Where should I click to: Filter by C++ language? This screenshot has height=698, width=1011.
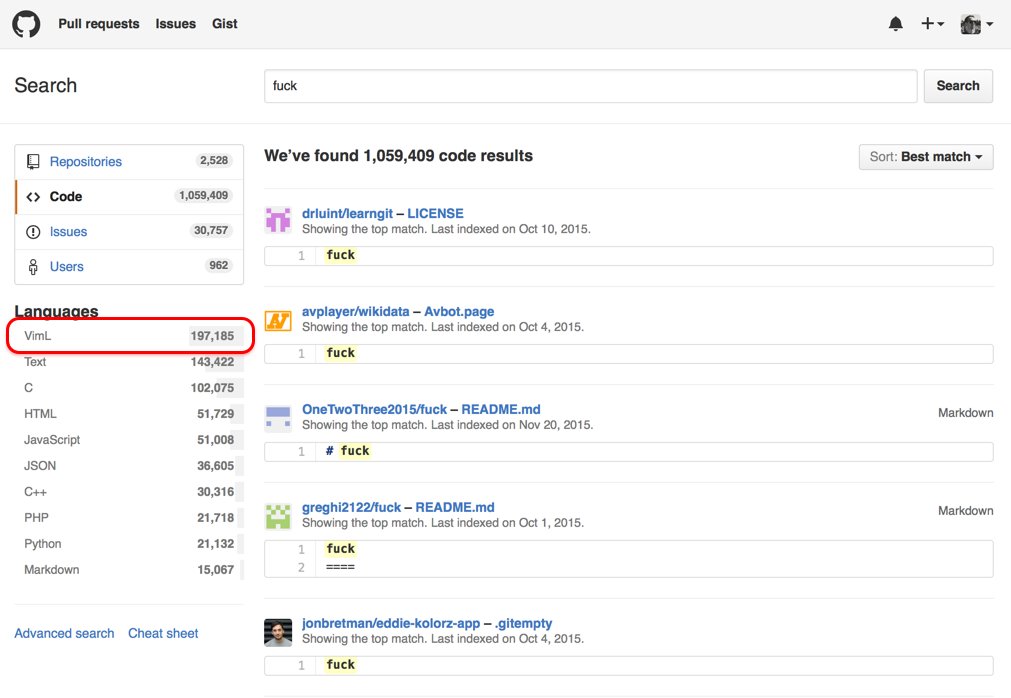(x=129, y=492)
